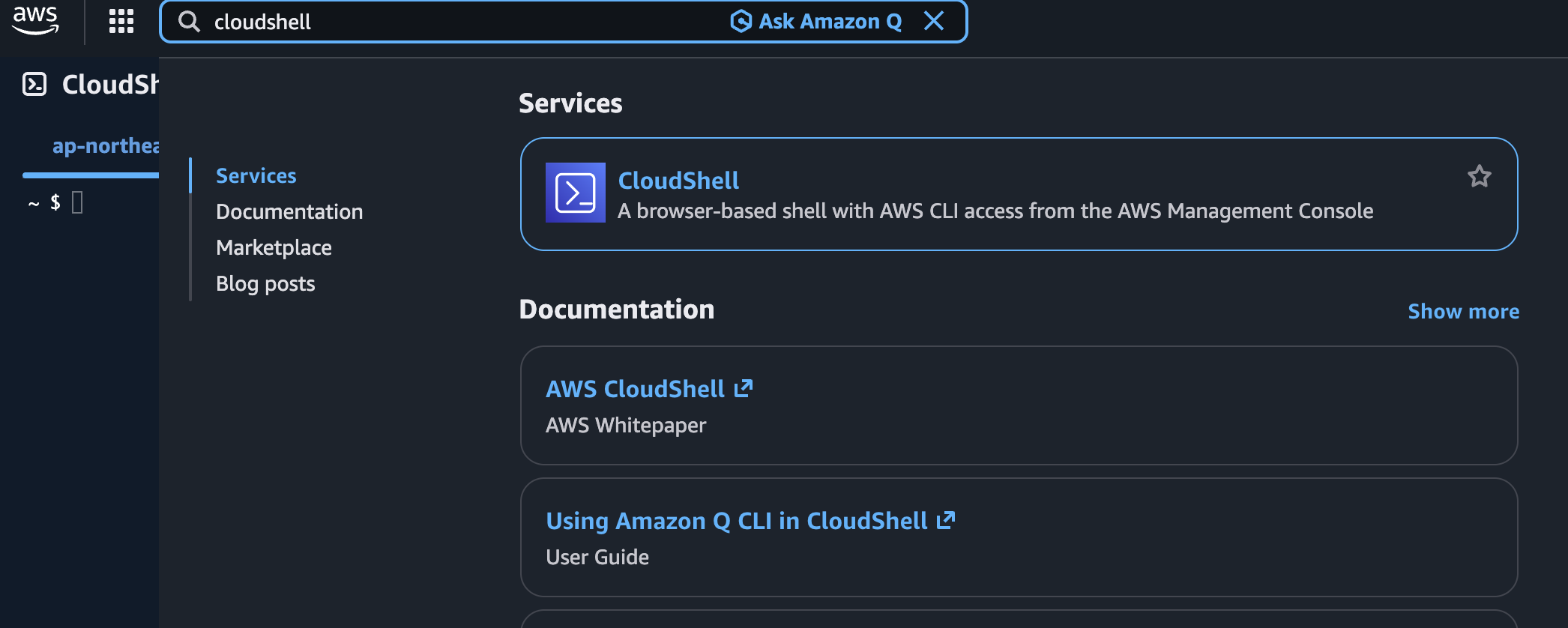This screenshot has height=628, width=1568.
Task: Click the Services results heading
Action: coord(570,103)
